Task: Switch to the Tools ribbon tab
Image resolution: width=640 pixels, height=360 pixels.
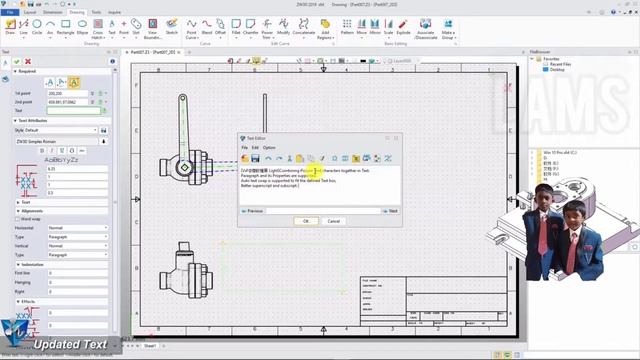Action: (96, 12)
